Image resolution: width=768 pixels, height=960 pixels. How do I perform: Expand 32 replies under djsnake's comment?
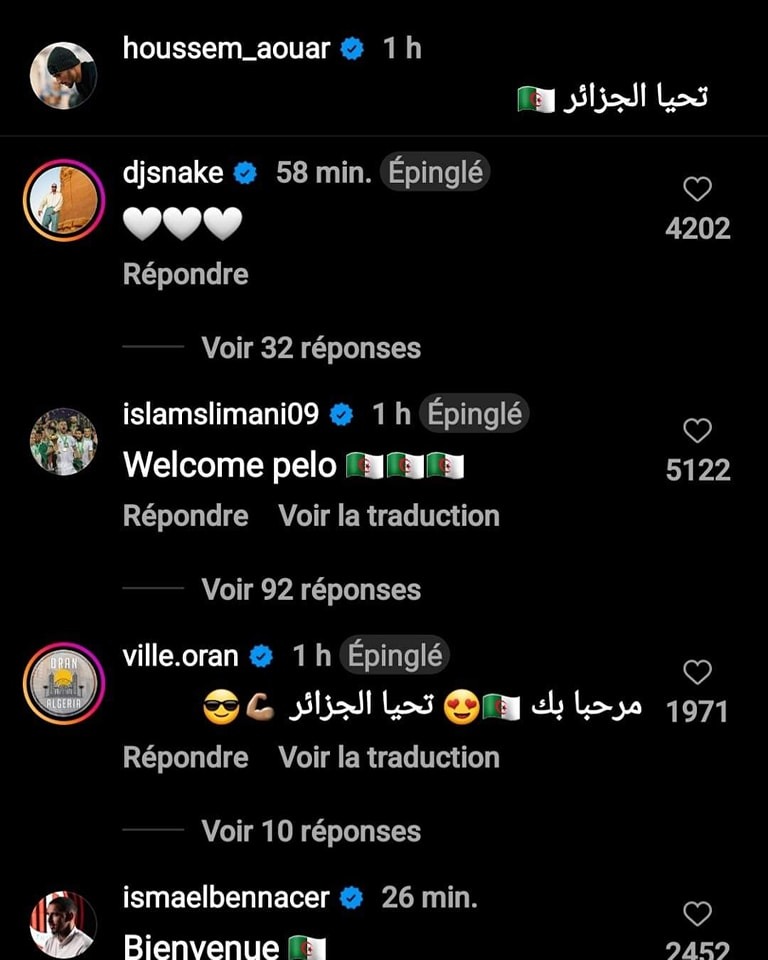[x=311, y=348]
